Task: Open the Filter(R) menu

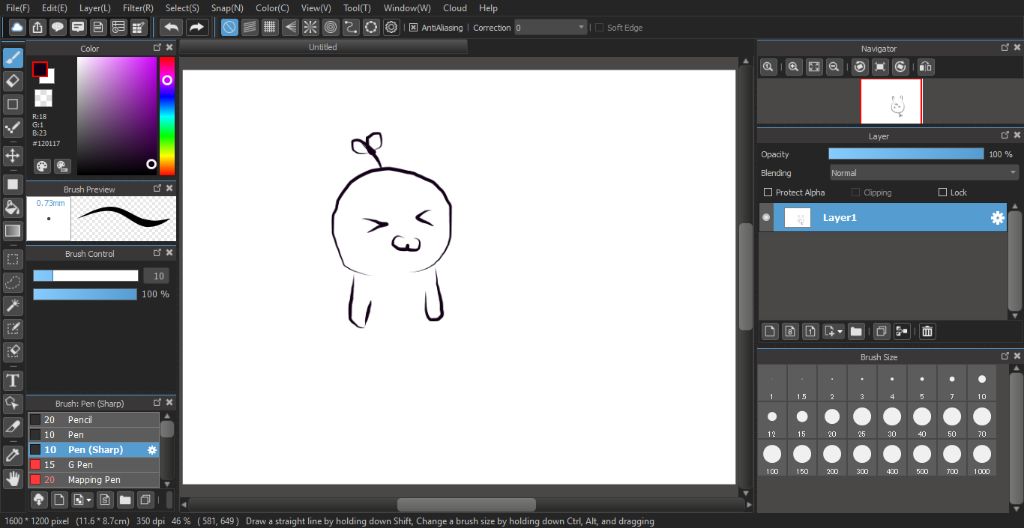Action: [138, 8]
